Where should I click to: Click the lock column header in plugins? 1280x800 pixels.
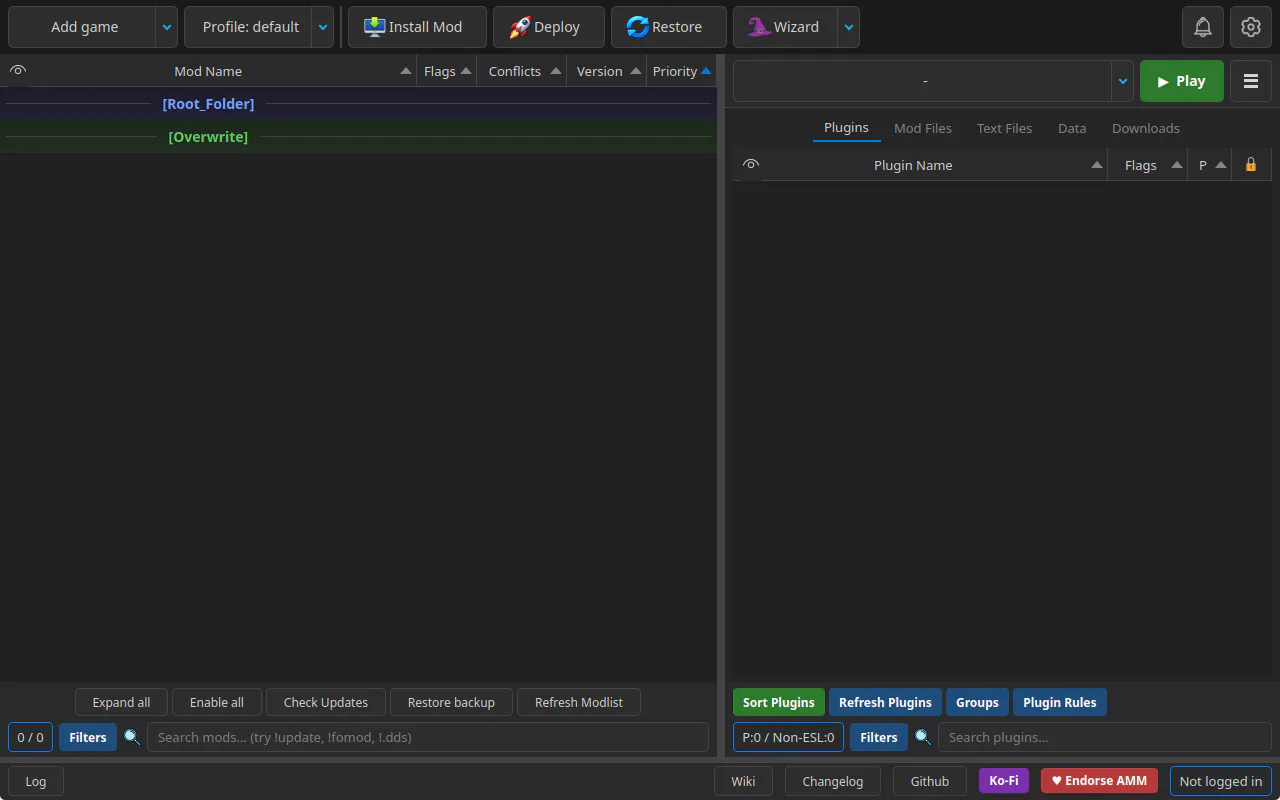[x=1251, y=165]
